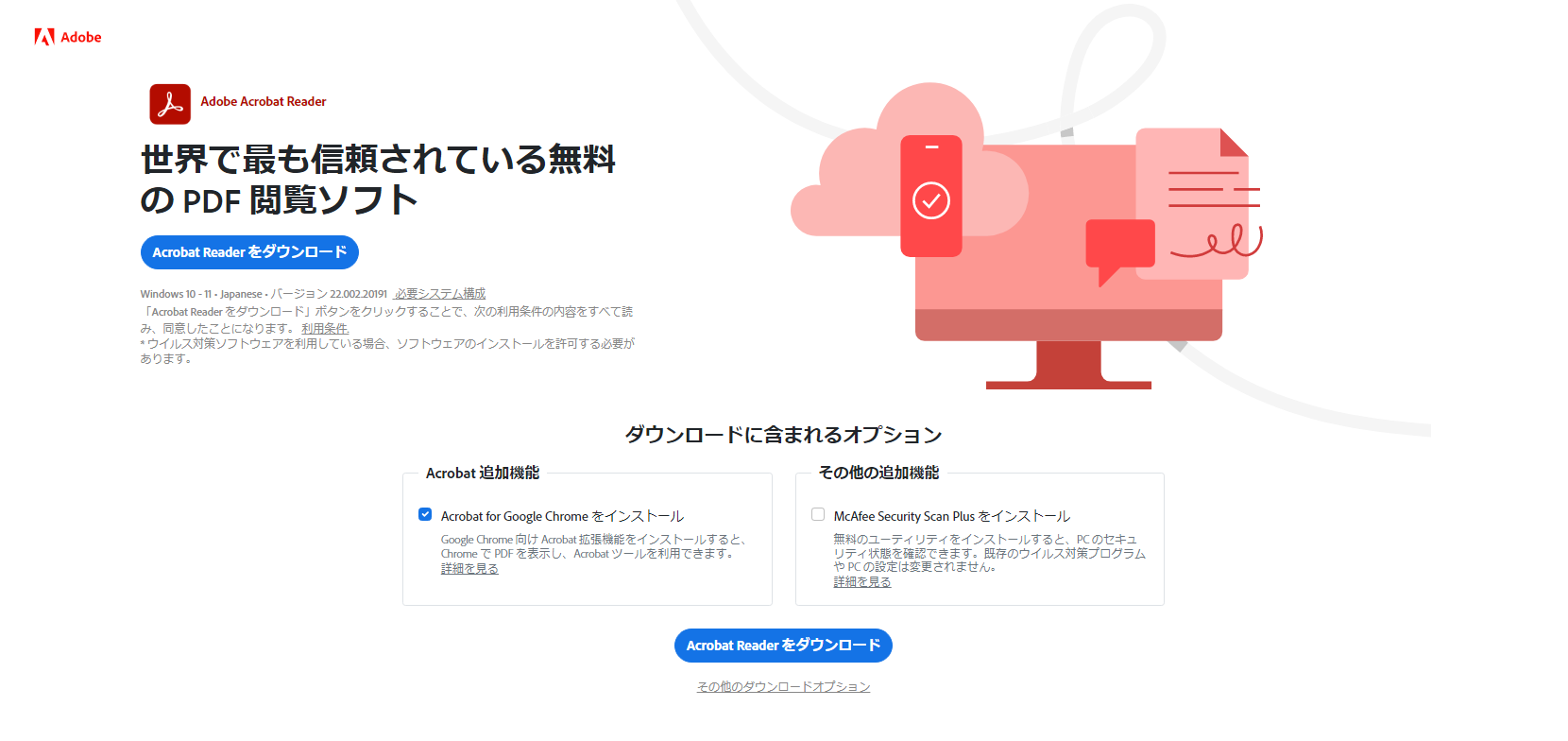Image resolution: width=1568 pixels, height=741 pixels.
Task: Click the Windows 10 - 11 Japanese version text
Action: coord(264,294)
